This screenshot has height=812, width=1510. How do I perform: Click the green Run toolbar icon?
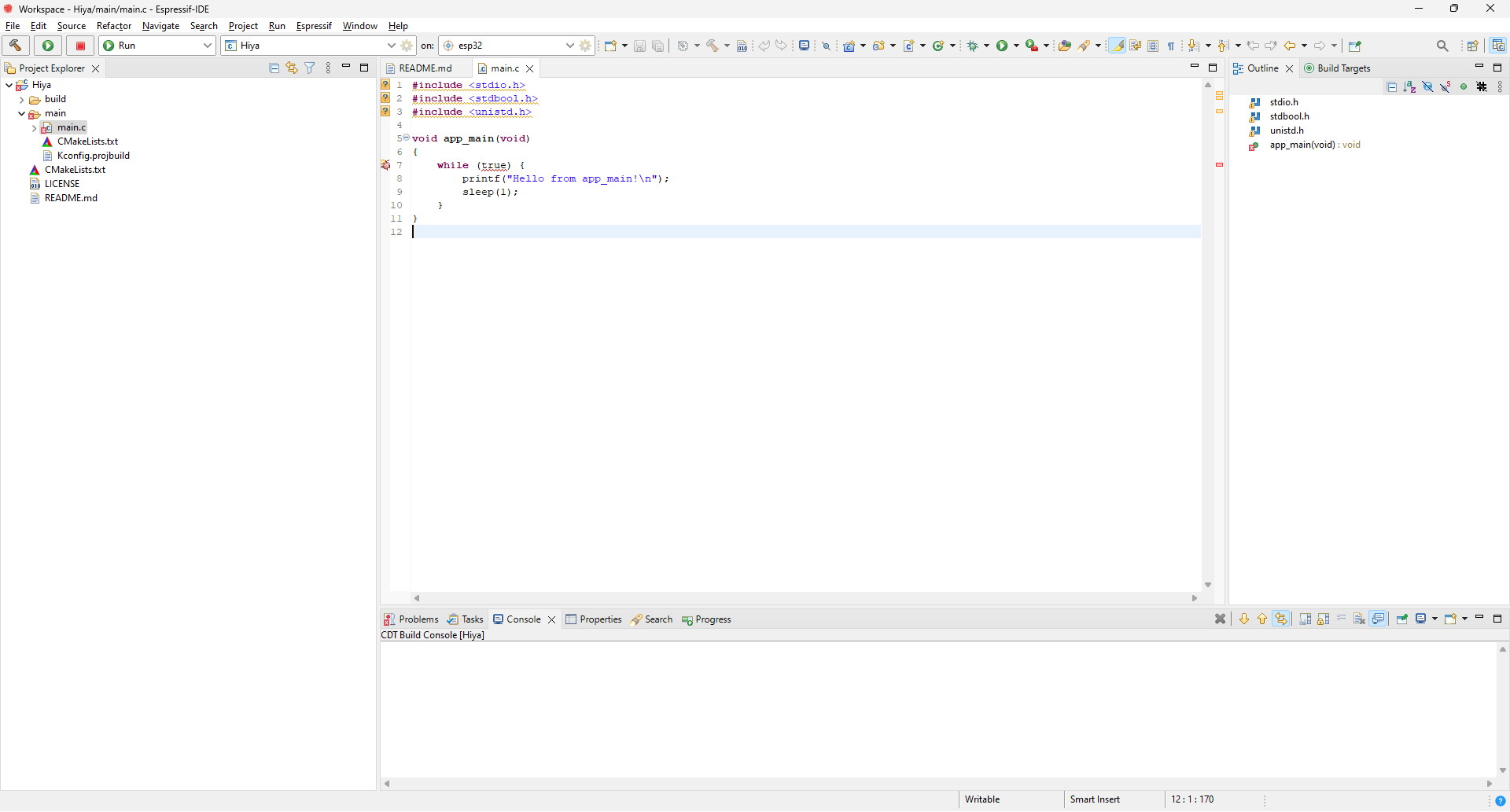1002,46
